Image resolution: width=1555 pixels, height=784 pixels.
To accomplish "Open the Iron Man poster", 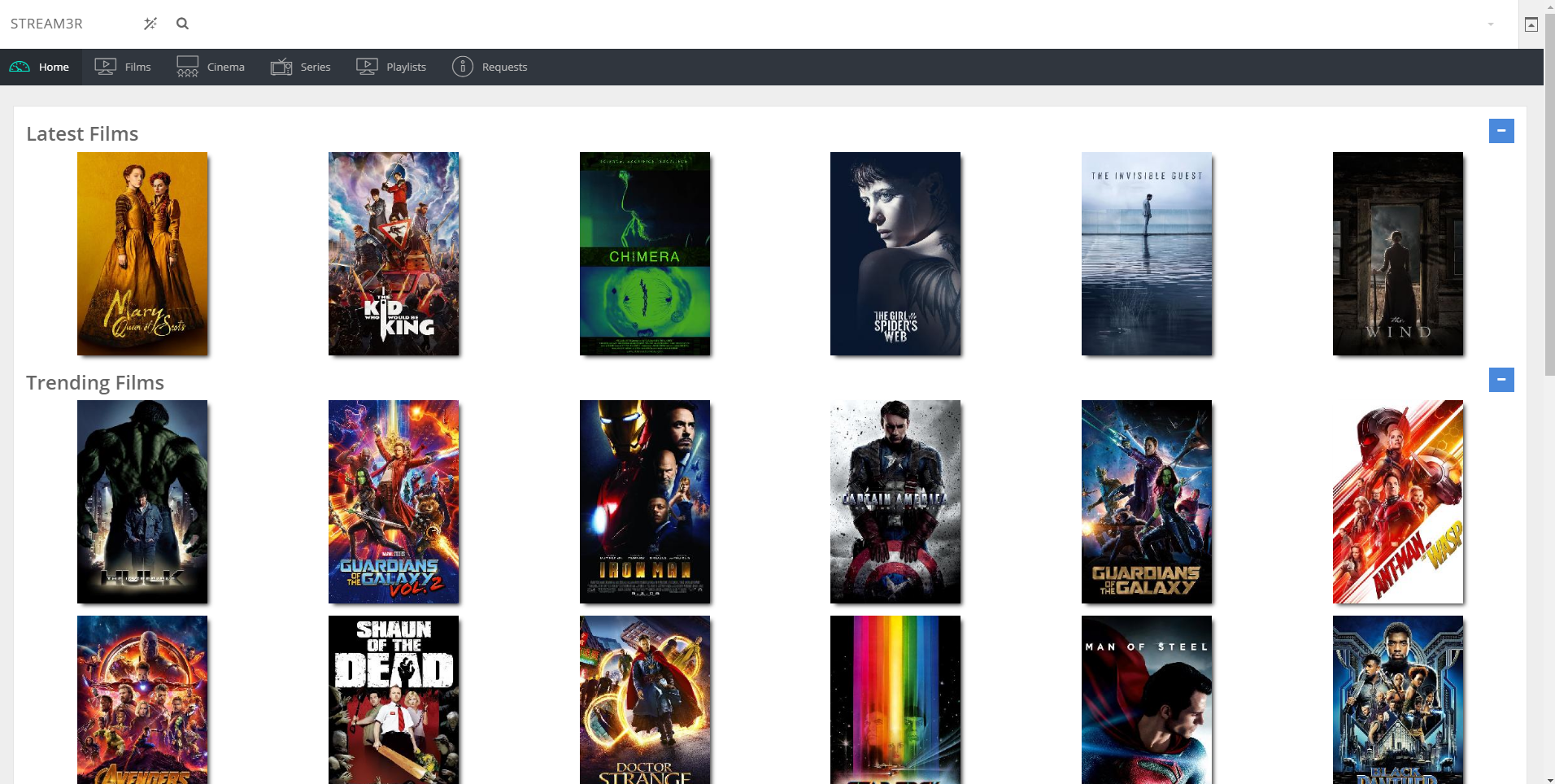I will pyautogui.click(x=645, y=502).
